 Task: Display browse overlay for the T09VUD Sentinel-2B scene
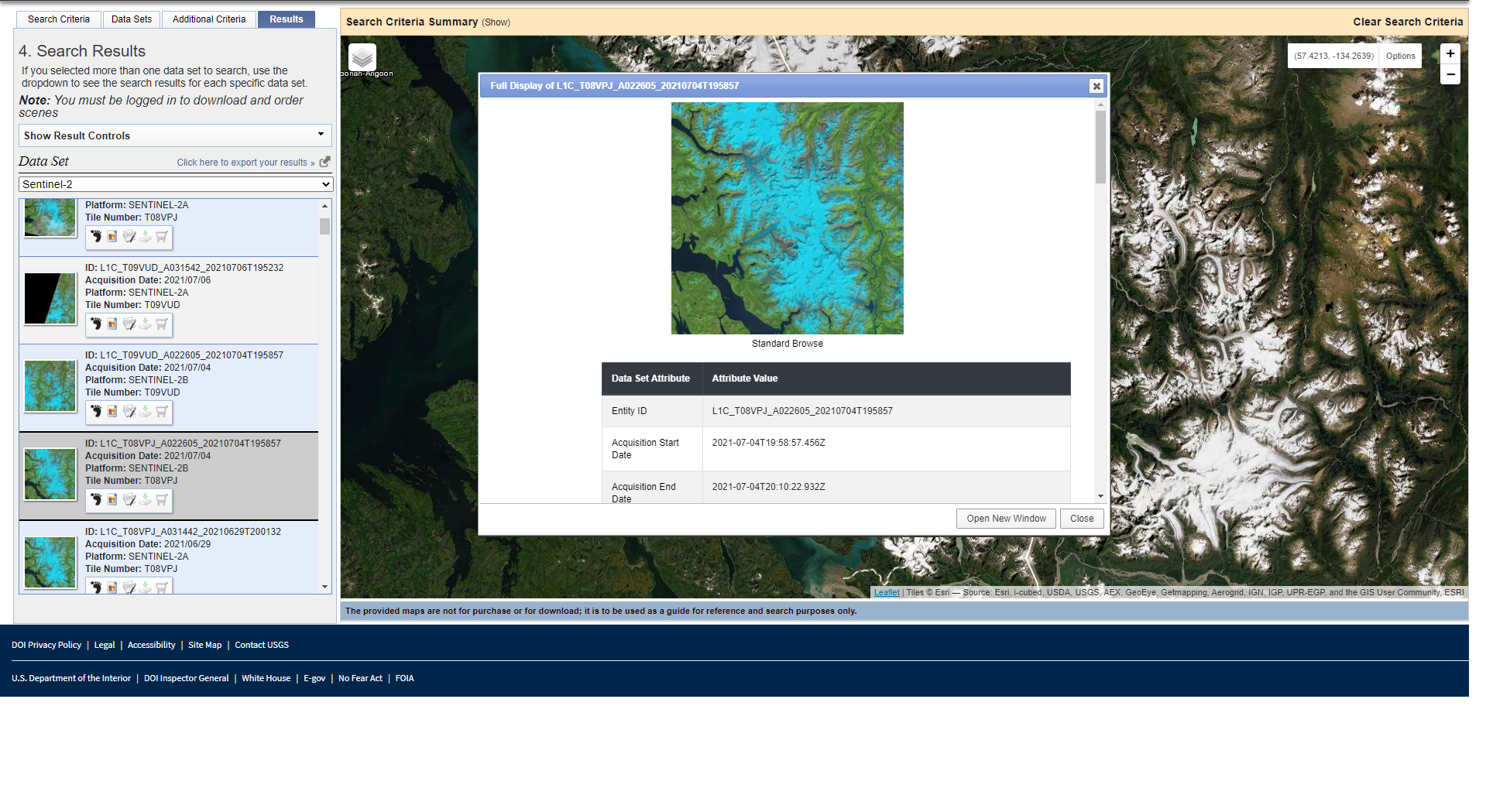(112, 412)
